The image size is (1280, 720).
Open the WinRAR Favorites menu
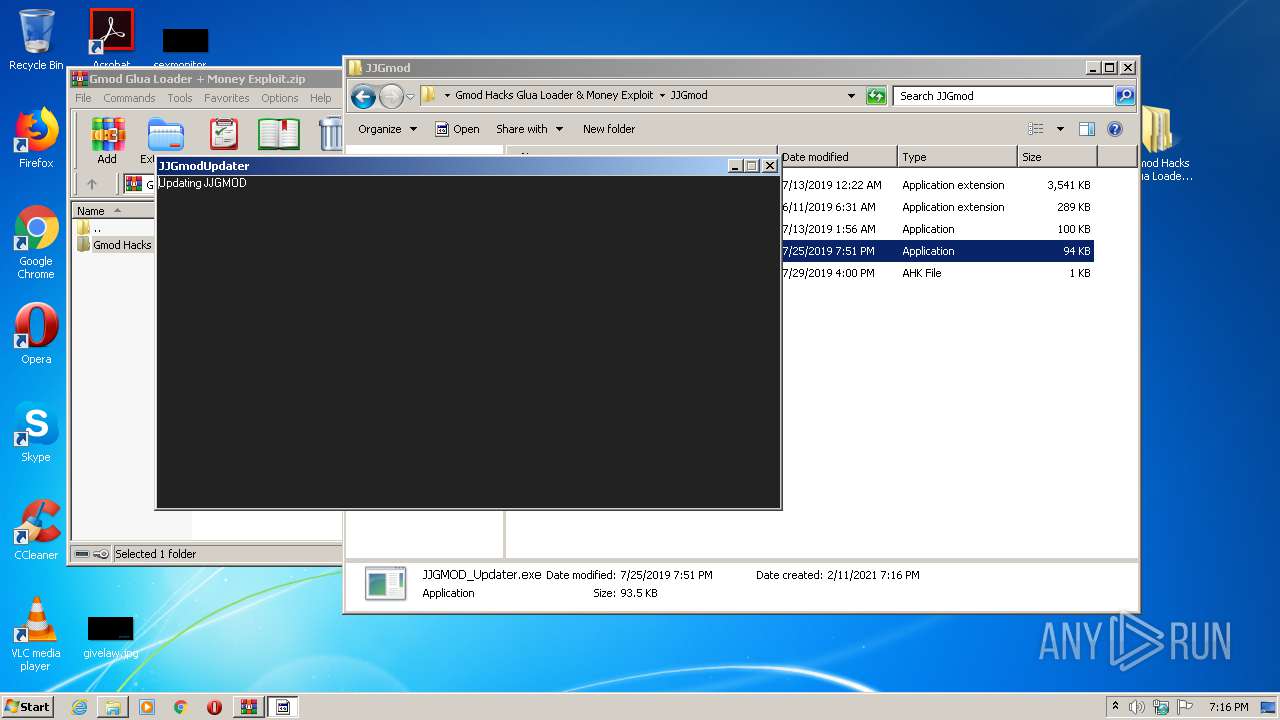(x=227, y=98)
